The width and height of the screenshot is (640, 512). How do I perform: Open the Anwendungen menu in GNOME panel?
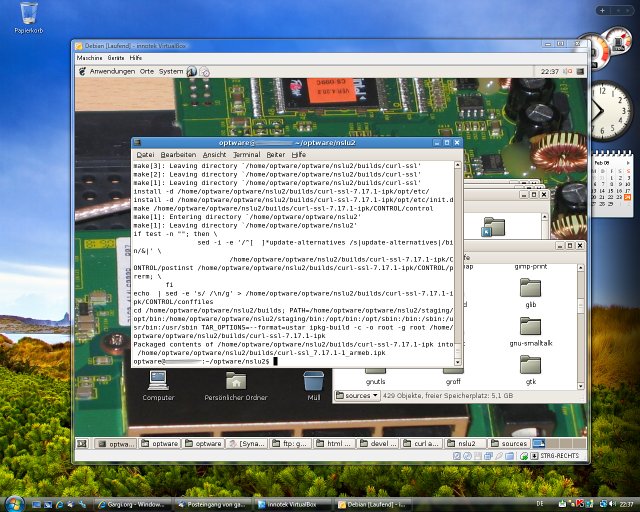112,71
